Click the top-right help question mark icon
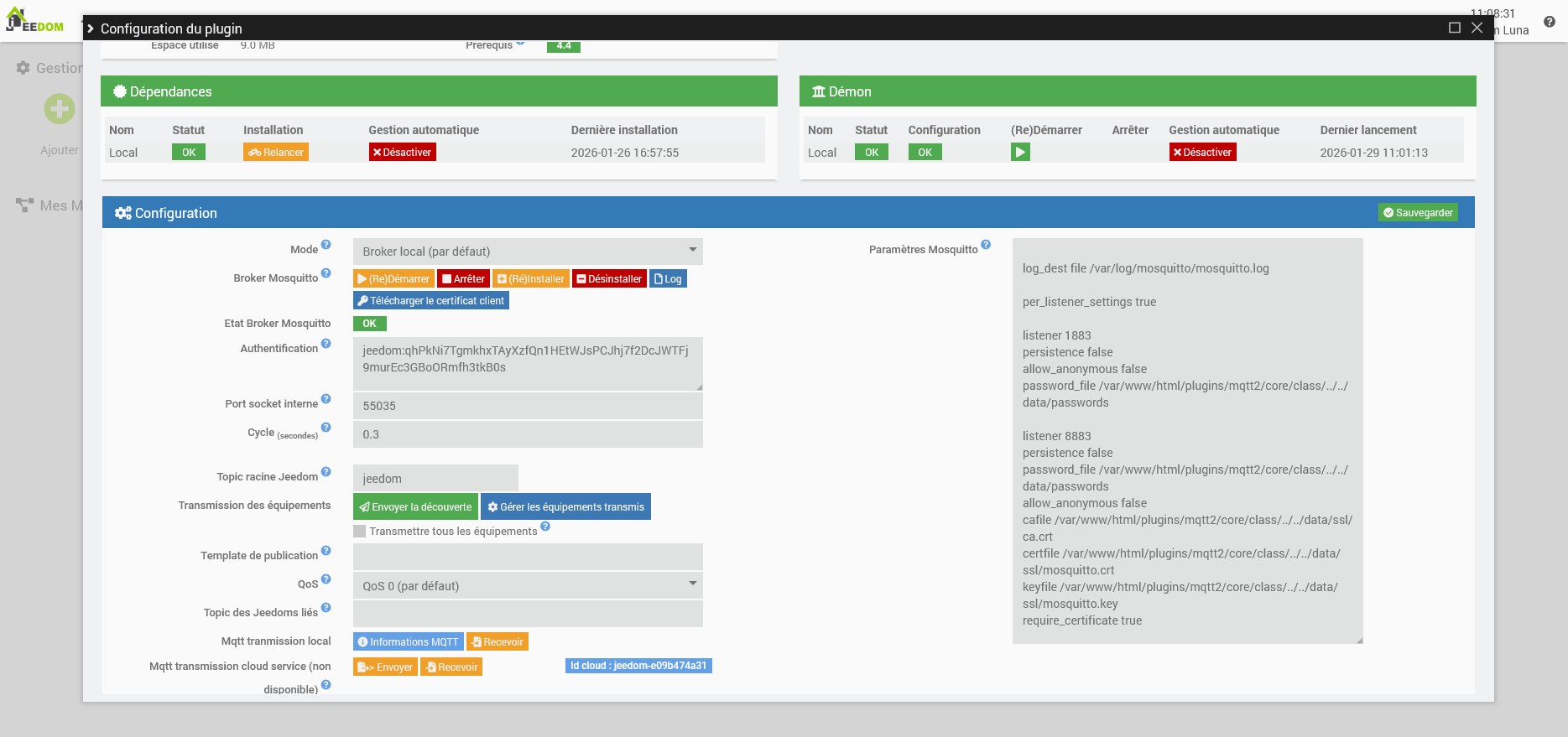 pyautogui.click(x=1549, y=22)
